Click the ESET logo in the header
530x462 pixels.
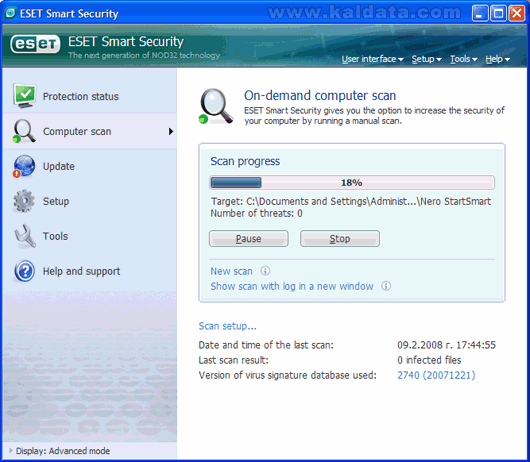(x=35, y=44)
